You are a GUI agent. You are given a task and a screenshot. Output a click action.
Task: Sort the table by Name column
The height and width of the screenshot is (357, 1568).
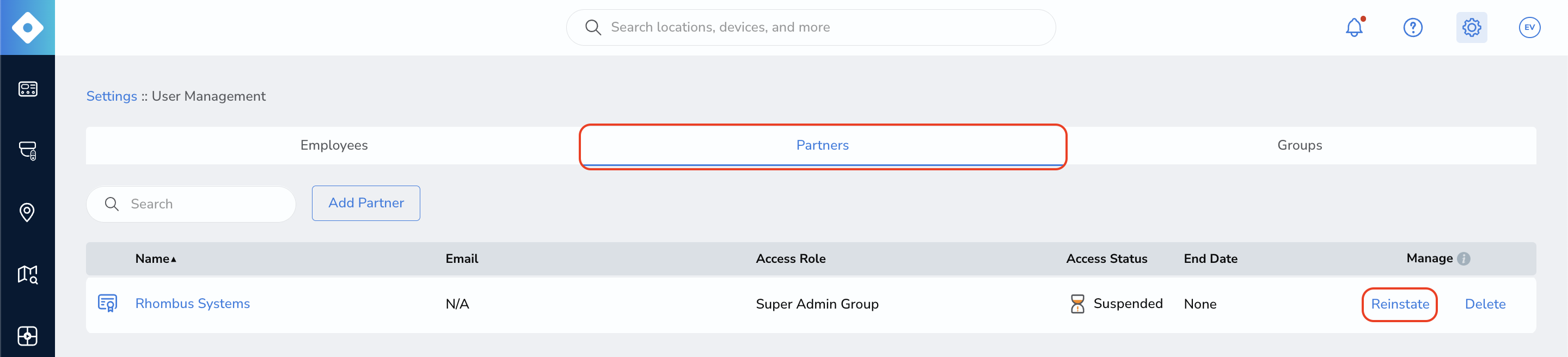pyautogui.click(x=155, y=258)
